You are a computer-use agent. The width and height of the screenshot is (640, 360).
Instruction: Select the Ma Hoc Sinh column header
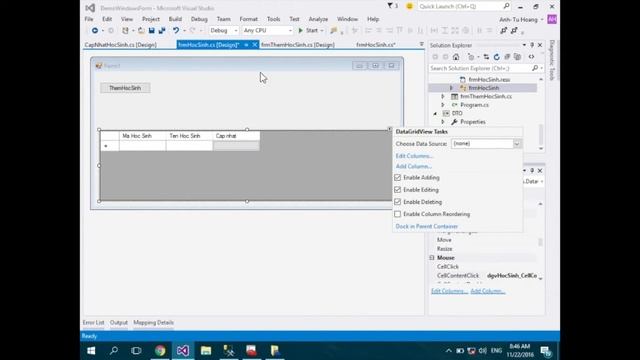(x=142, y=136)
